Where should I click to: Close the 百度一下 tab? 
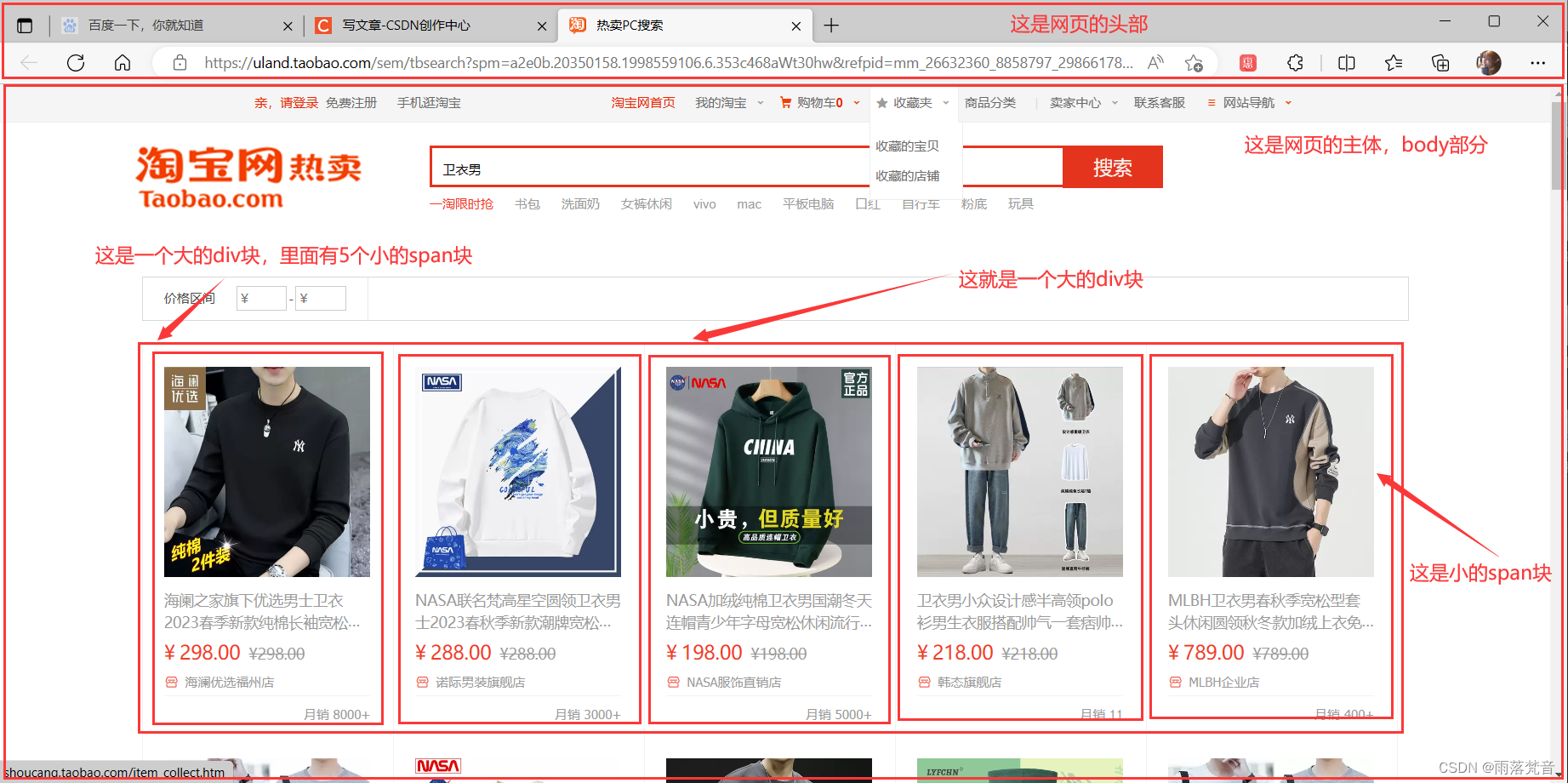pyautogui.click(x=288, y=26)
